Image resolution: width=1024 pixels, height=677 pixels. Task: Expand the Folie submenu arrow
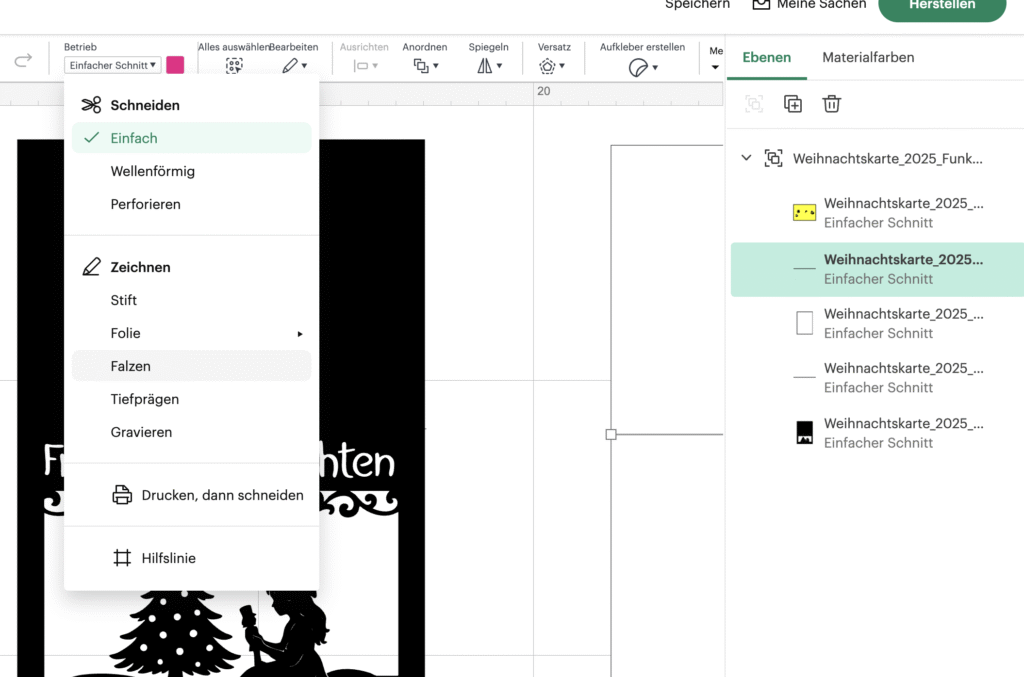pyautogui.click(x=299, y=334)
